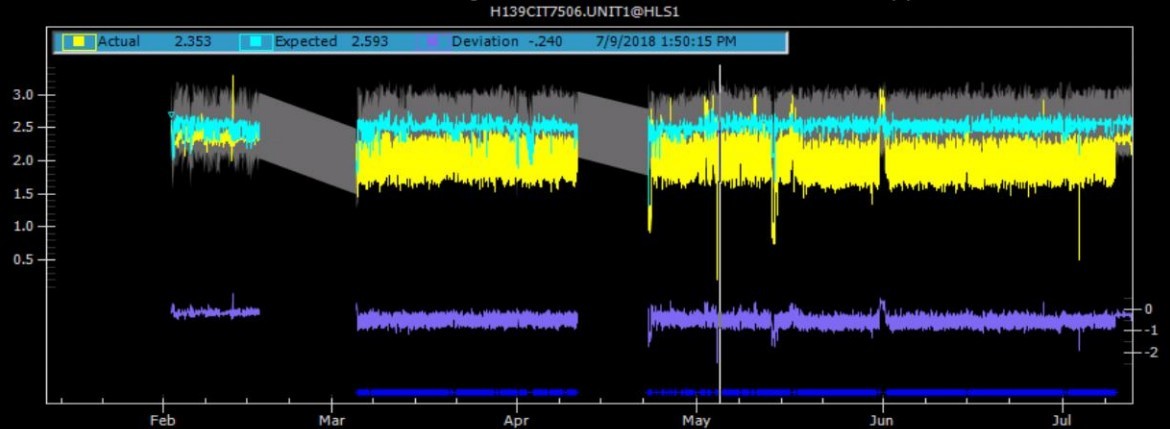The image size is (1170, 429).
Task: Click the Actual value 2.353 readout
Action: click(190, 42)
